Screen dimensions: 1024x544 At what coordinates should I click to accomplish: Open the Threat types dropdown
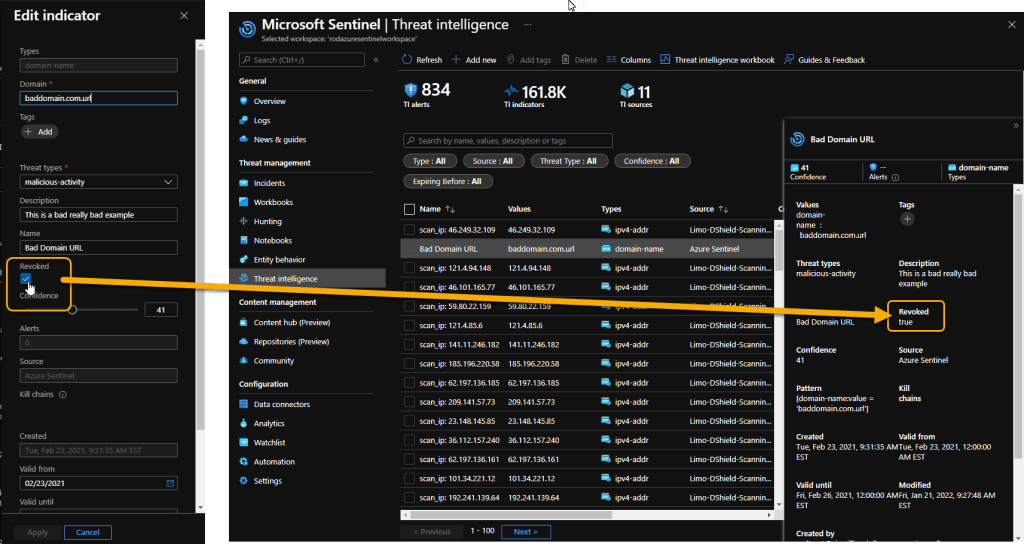[x=99, y=182]
